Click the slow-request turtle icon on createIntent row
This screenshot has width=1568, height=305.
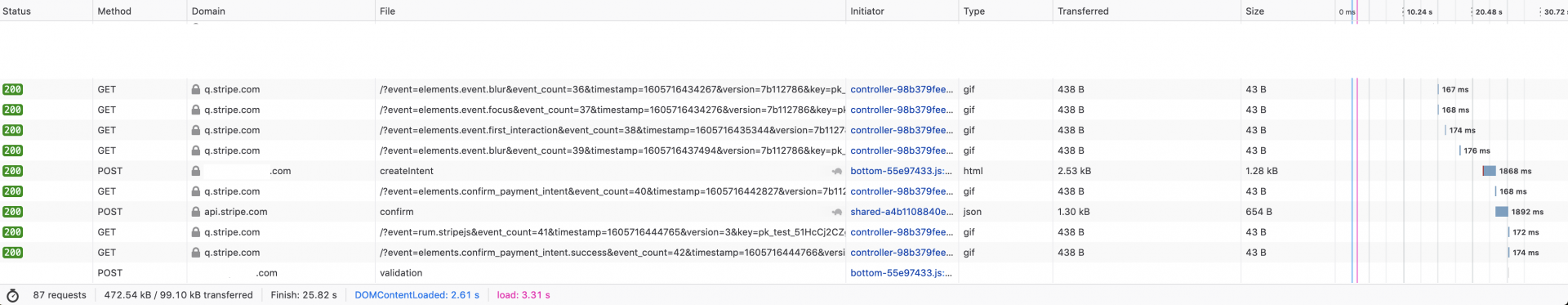point(837,171)
